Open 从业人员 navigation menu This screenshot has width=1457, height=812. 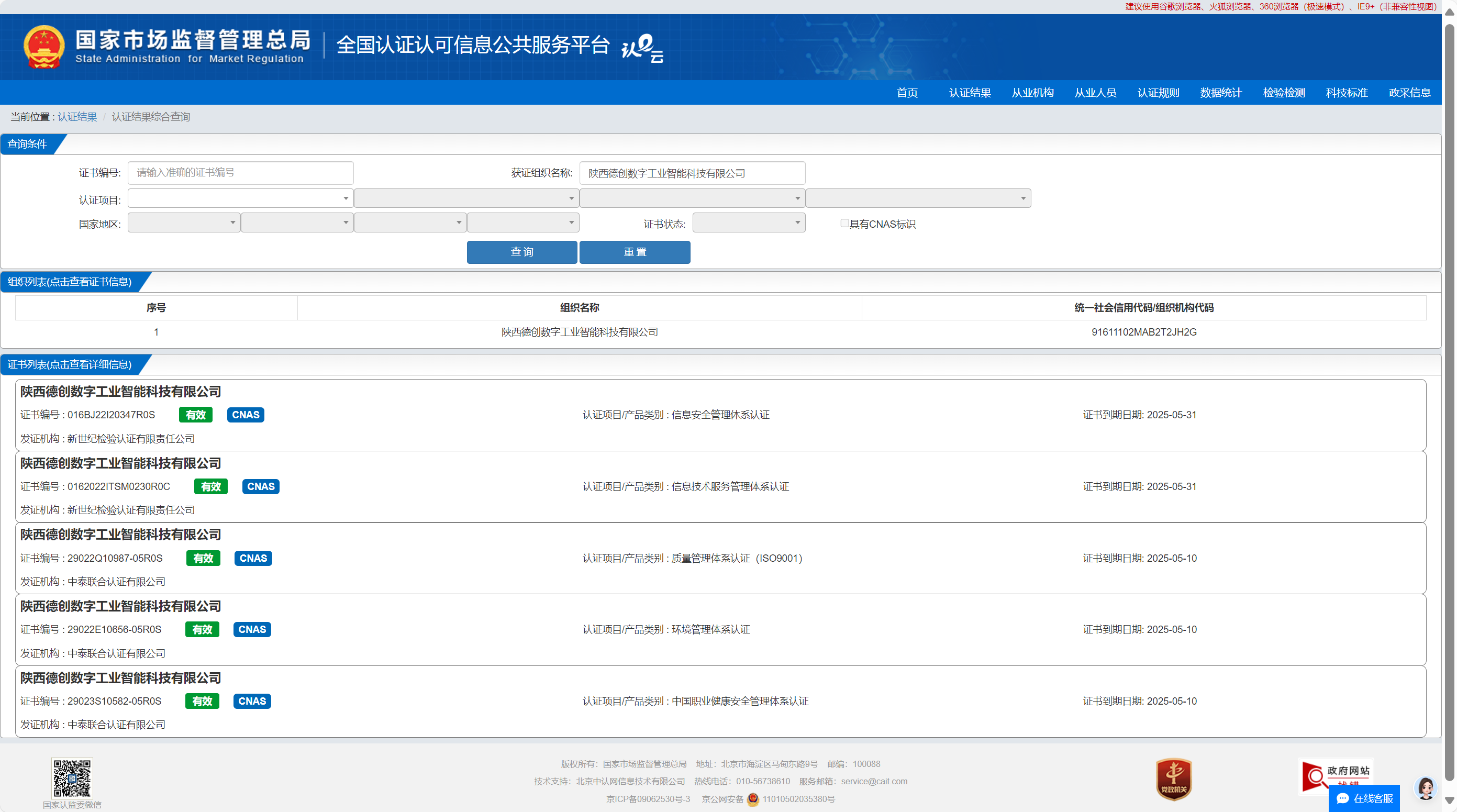1095,93
